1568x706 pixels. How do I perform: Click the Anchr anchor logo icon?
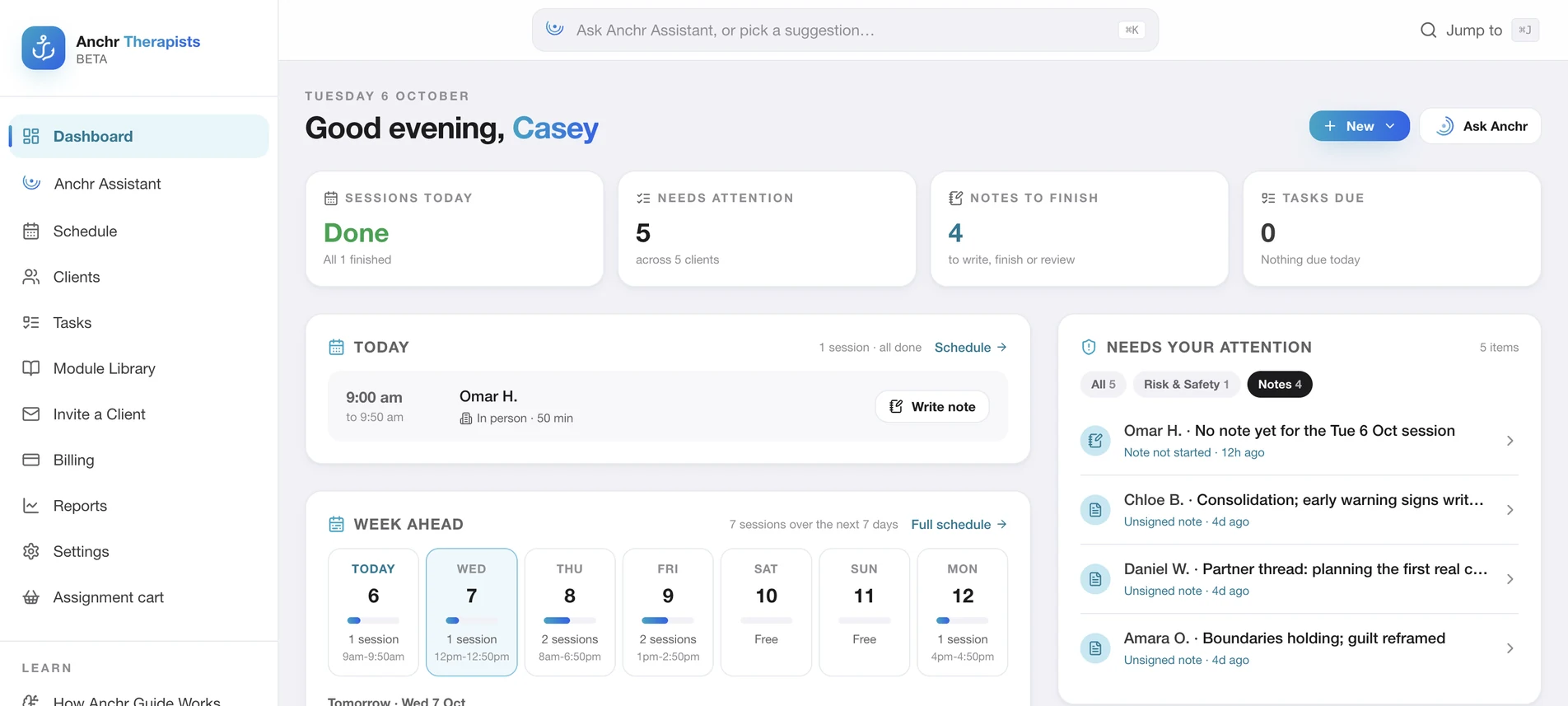44,48
